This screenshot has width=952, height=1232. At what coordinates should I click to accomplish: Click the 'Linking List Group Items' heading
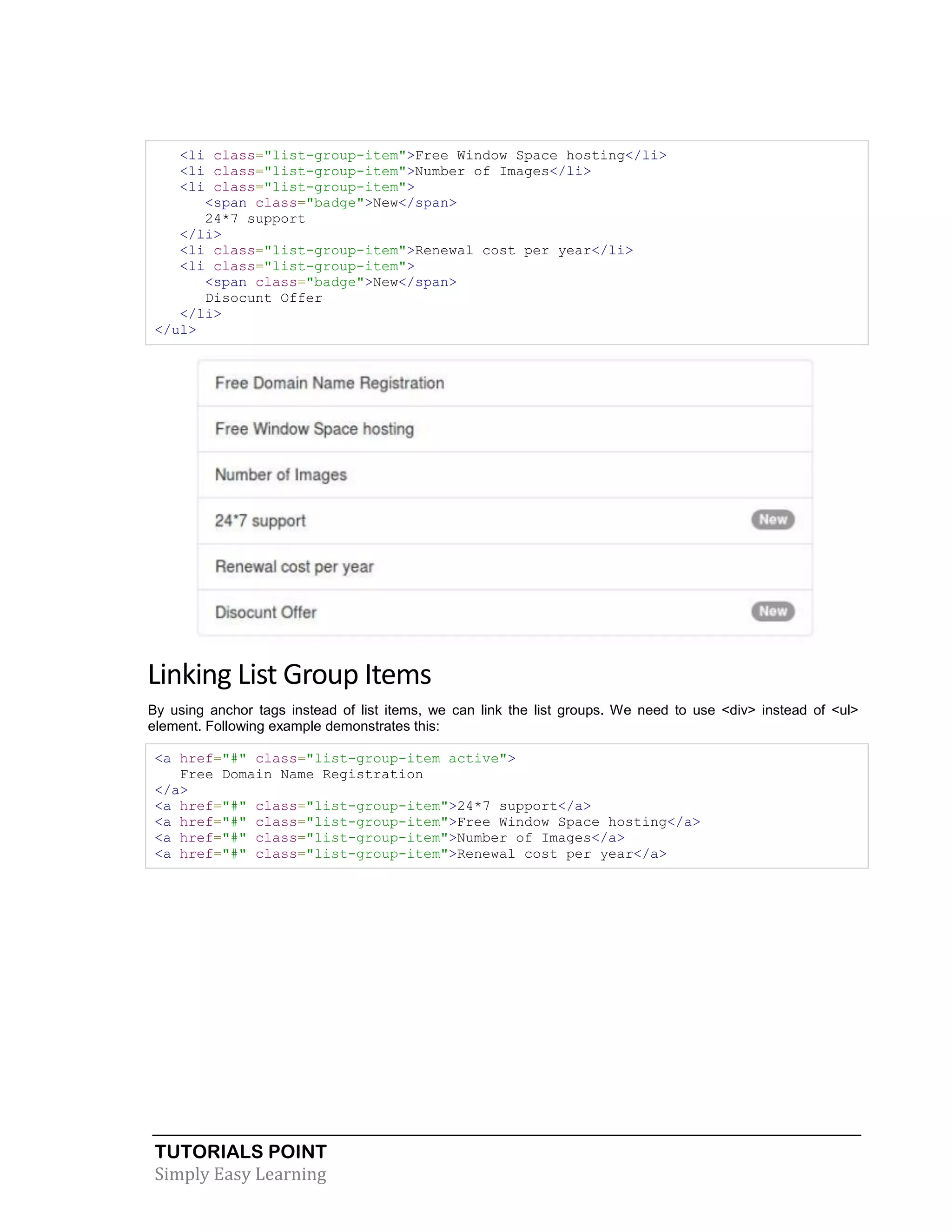[289, 675]
